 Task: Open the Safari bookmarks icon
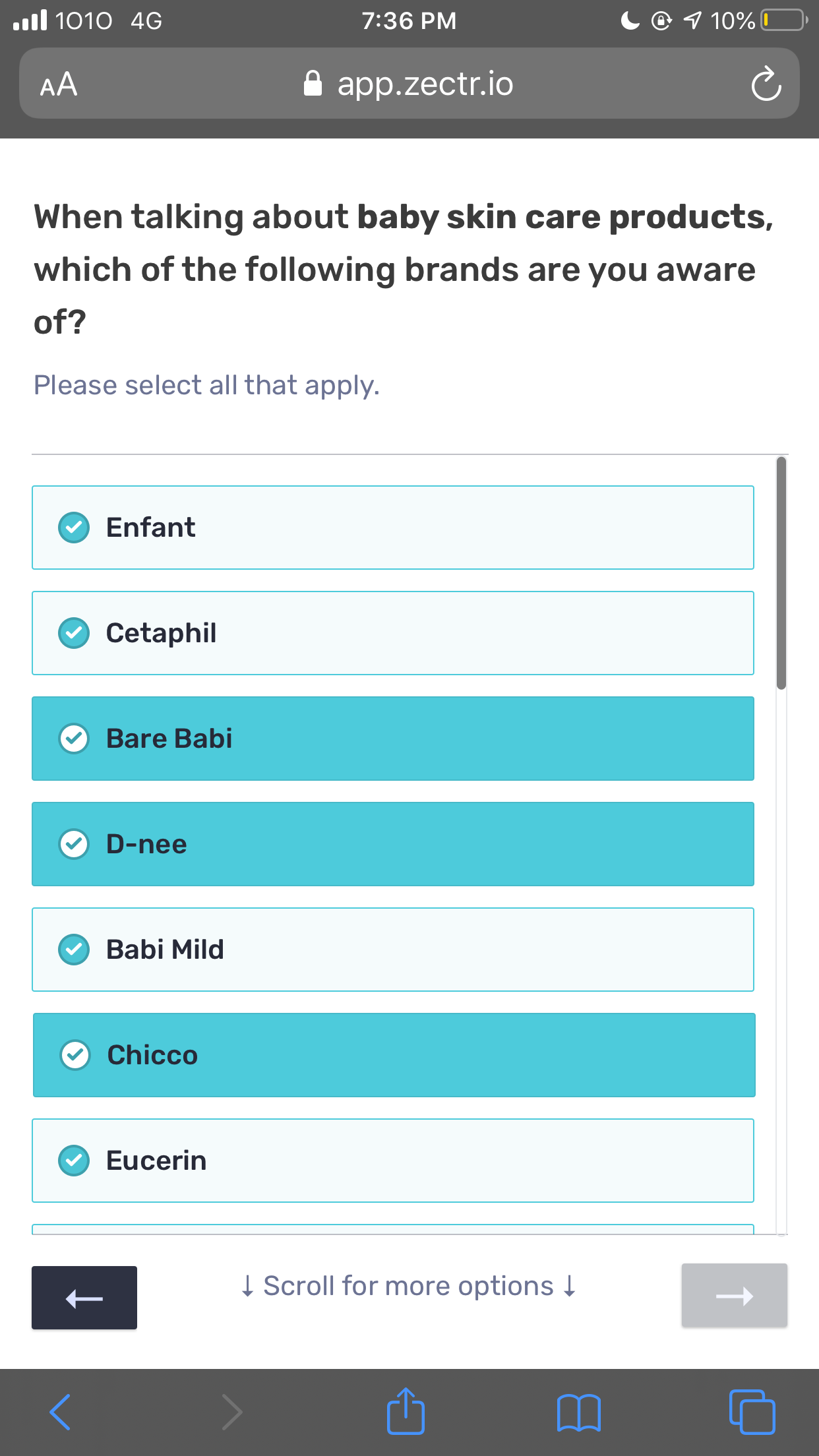pos(578,1412)
